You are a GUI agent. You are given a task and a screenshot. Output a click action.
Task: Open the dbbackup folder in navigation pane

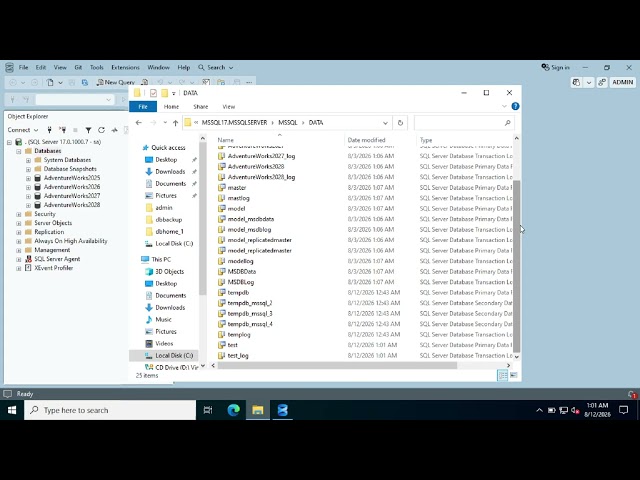[x=168, y=220]
